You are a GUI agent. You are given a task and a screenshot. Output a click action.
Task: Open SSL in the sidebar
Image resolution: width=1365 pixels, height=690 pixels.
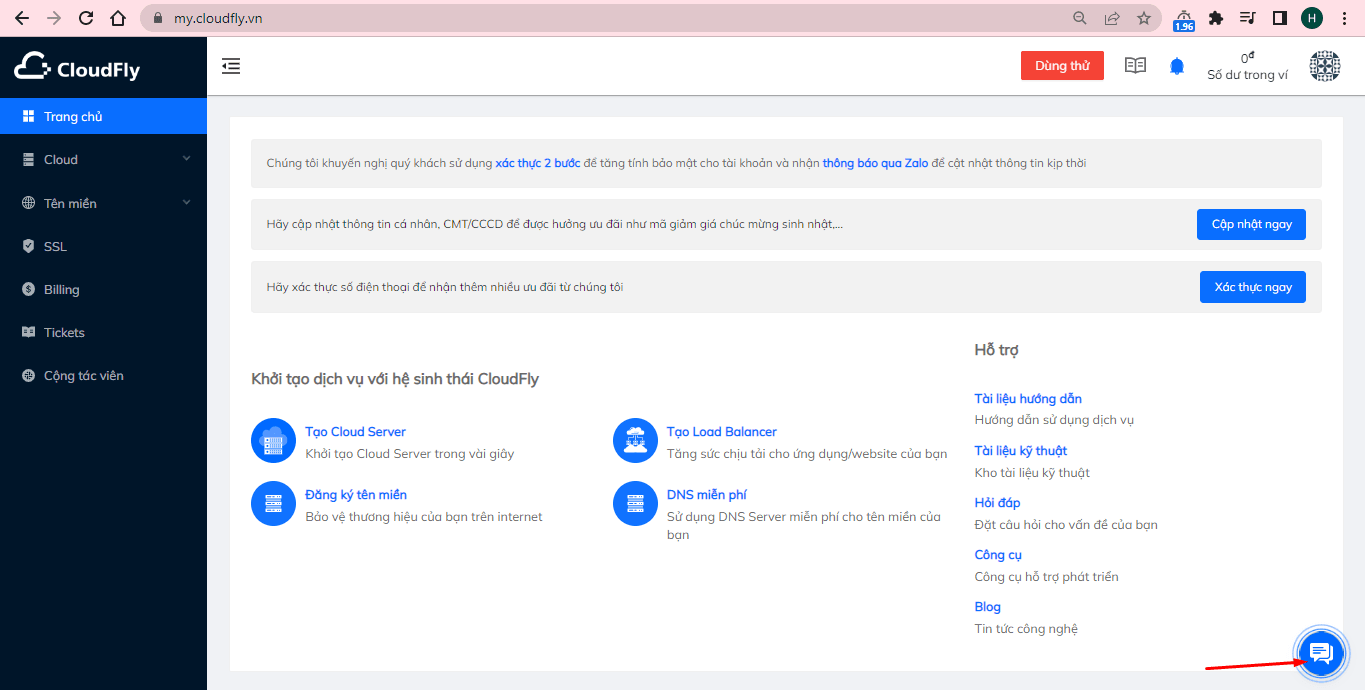click(103, 246)
